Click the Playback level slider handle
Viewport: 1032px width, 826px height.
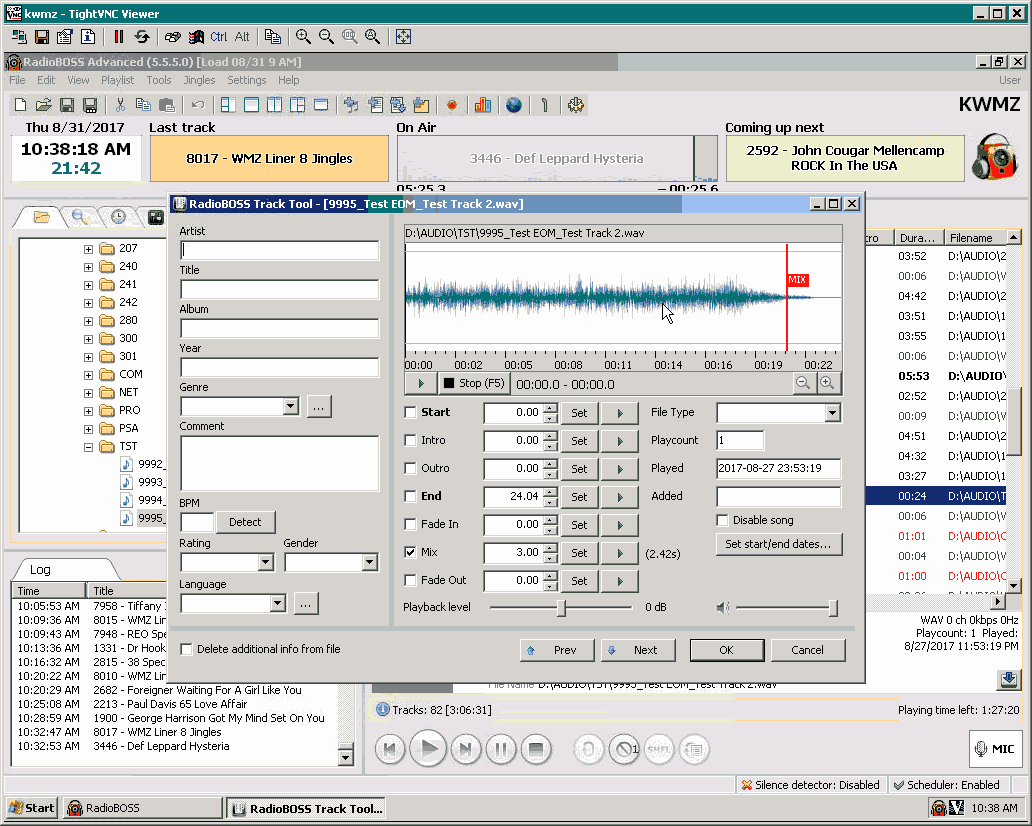(561, 607)
